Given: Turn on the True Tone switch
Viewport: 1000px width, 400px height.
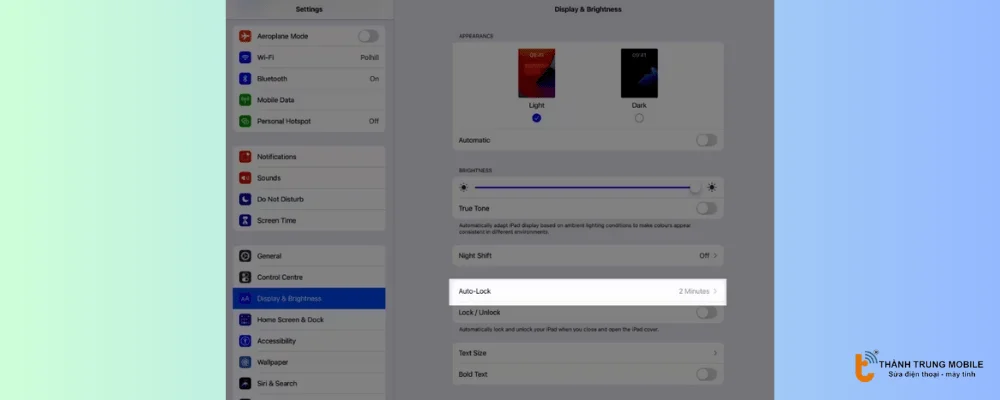Looking at the screenshot, I should [x=706, y=208].
